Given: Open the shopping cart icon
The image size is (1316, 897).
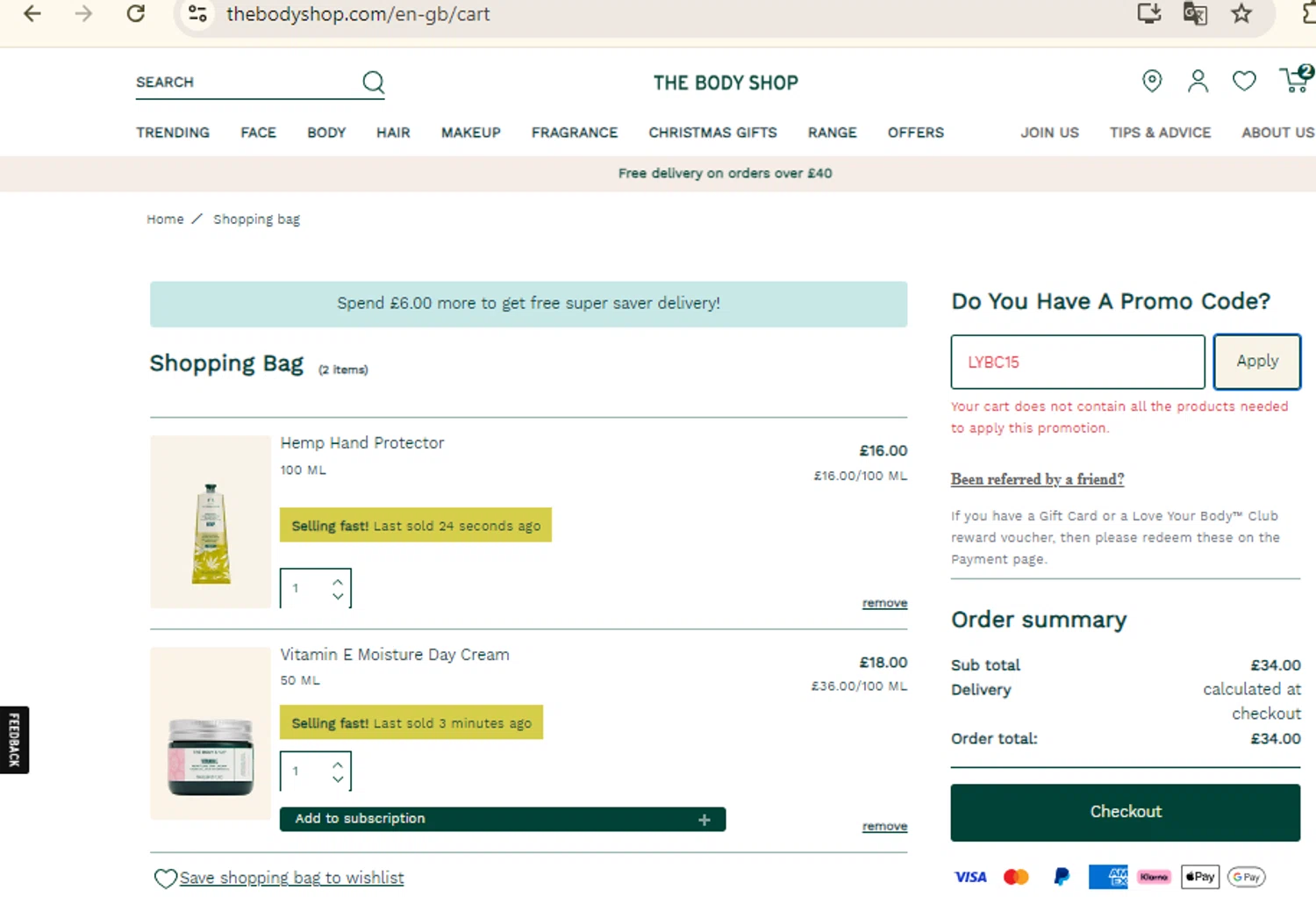Looking at the screenshot, I should (x=1296, y=78).
